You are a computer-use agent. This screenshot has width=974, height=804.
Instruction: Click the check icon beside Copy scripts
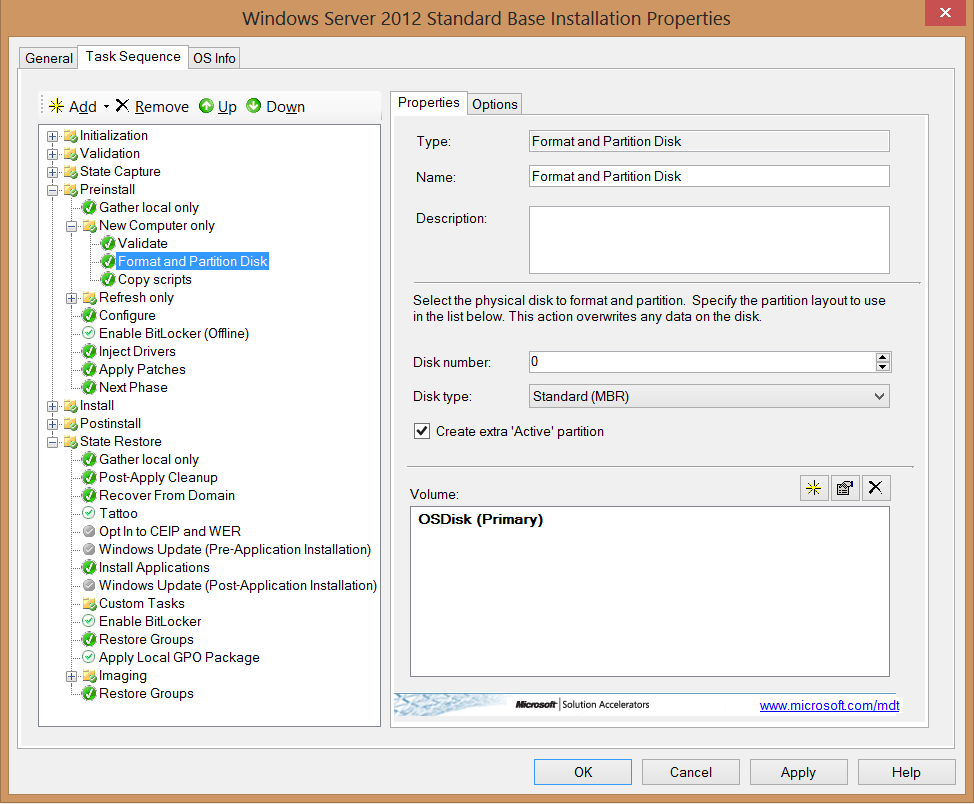pos(108,280)
